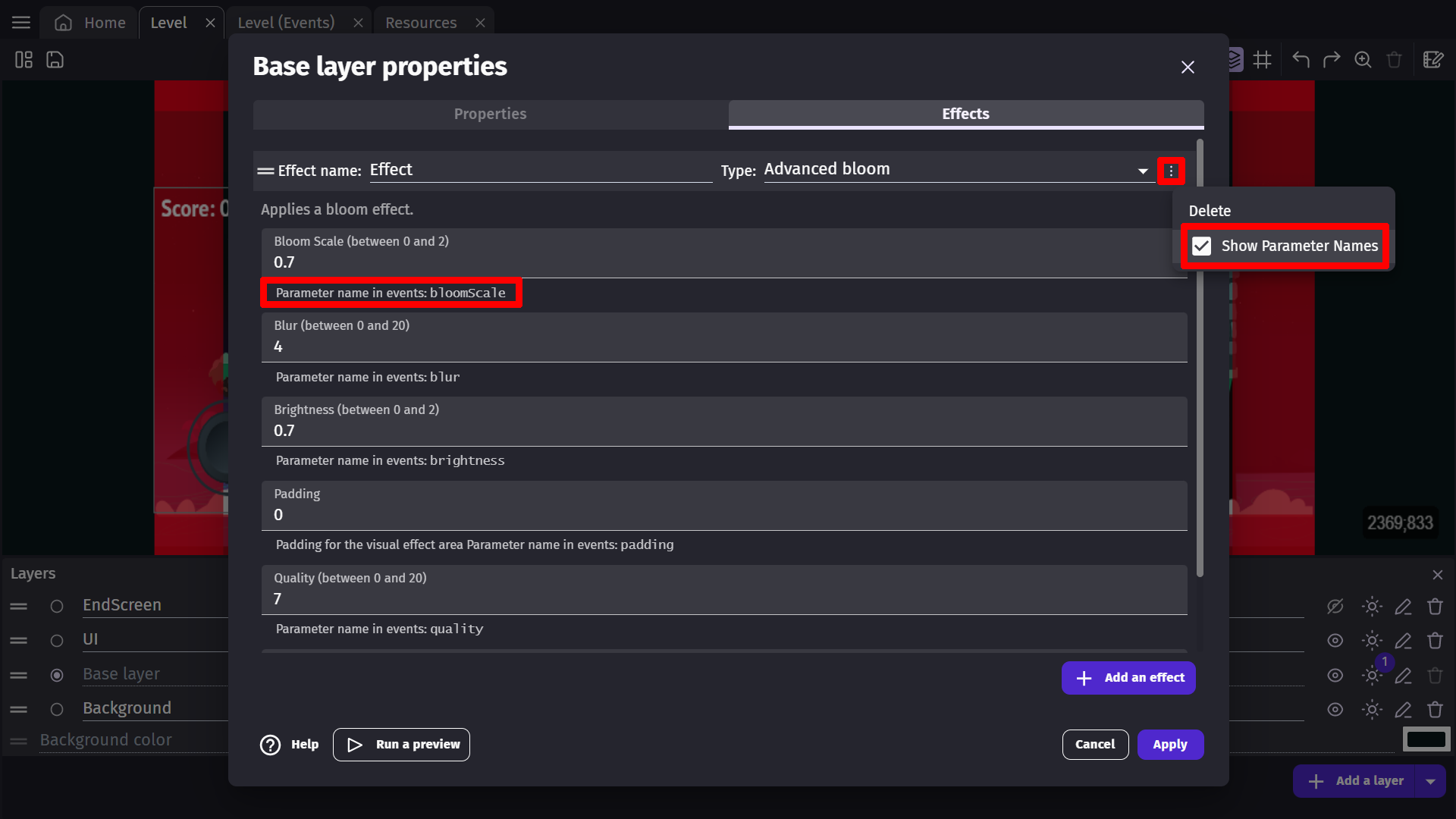Click the grid toggle icon in toolbar
The image size is (1456, 819).
(x=1263, y=60)
